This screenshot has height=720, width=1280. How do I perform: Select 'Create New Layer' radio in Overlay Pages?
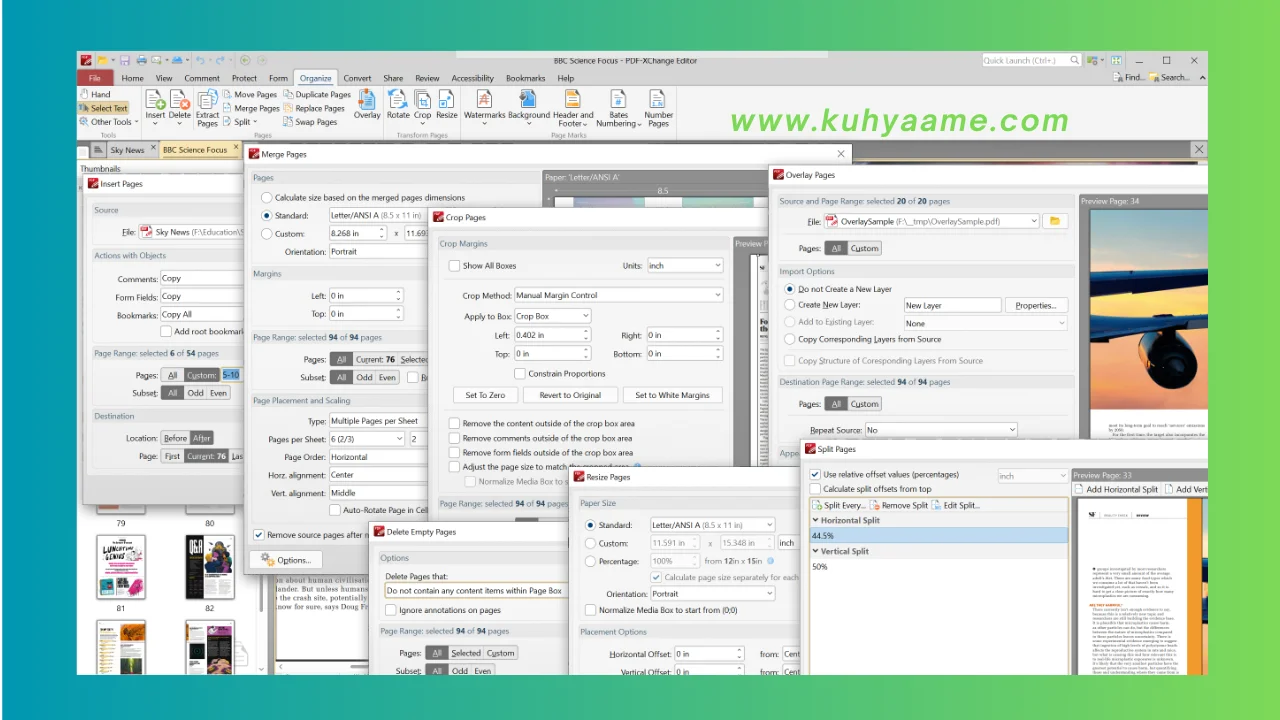point(790,305)
